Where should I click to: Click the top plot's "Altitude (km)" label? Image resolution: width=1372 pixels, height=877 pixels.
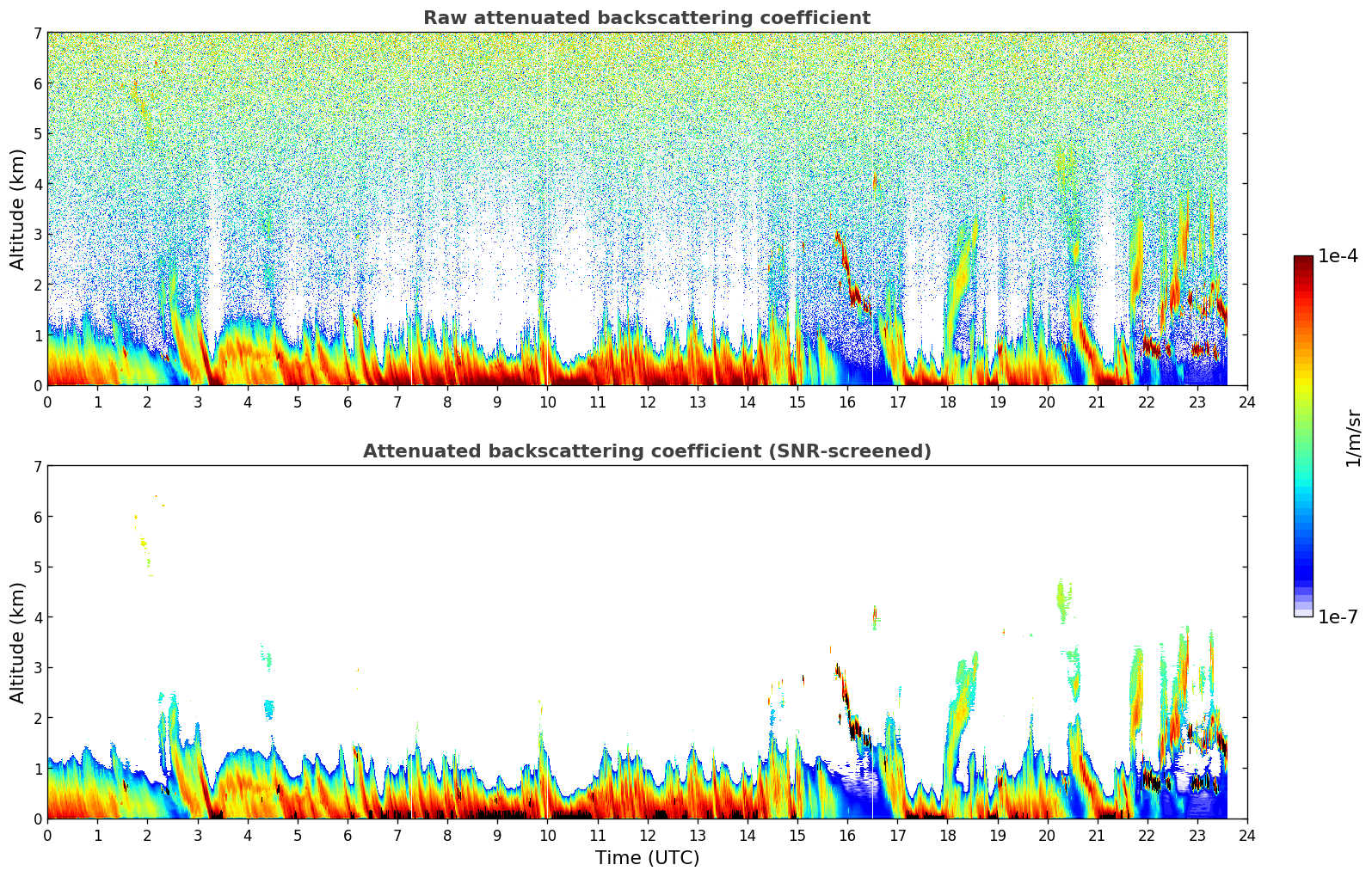click(x=18, y=209)
